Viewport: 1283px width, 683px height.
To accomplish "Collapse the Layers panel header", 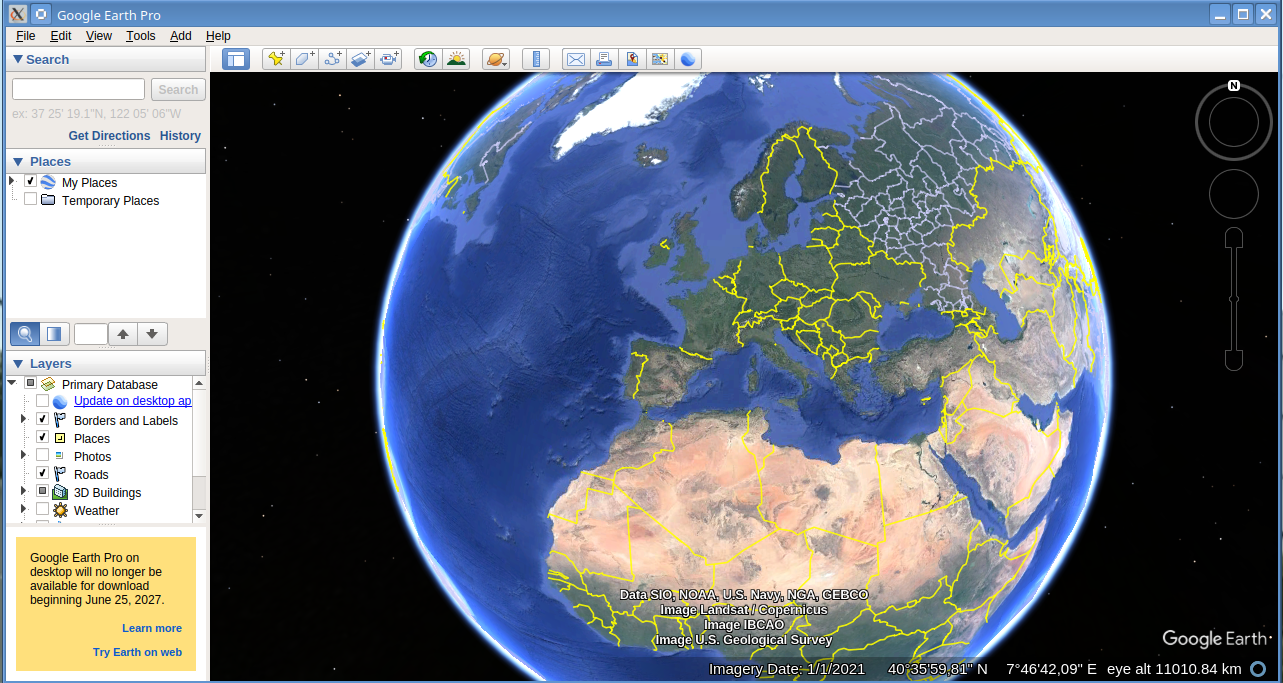I will point(106,363).
